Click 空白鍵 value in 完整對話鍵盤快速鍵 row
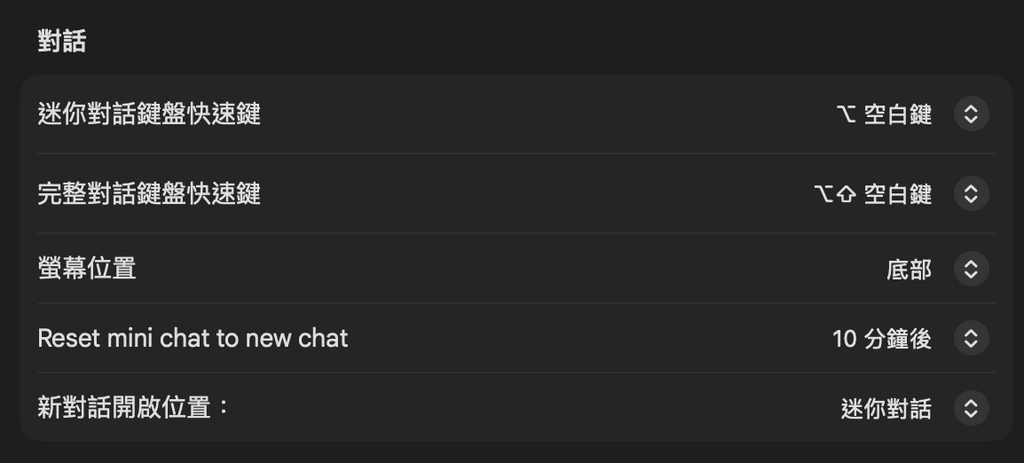This screenshot has height=463, width=1024. pos(898,193)
